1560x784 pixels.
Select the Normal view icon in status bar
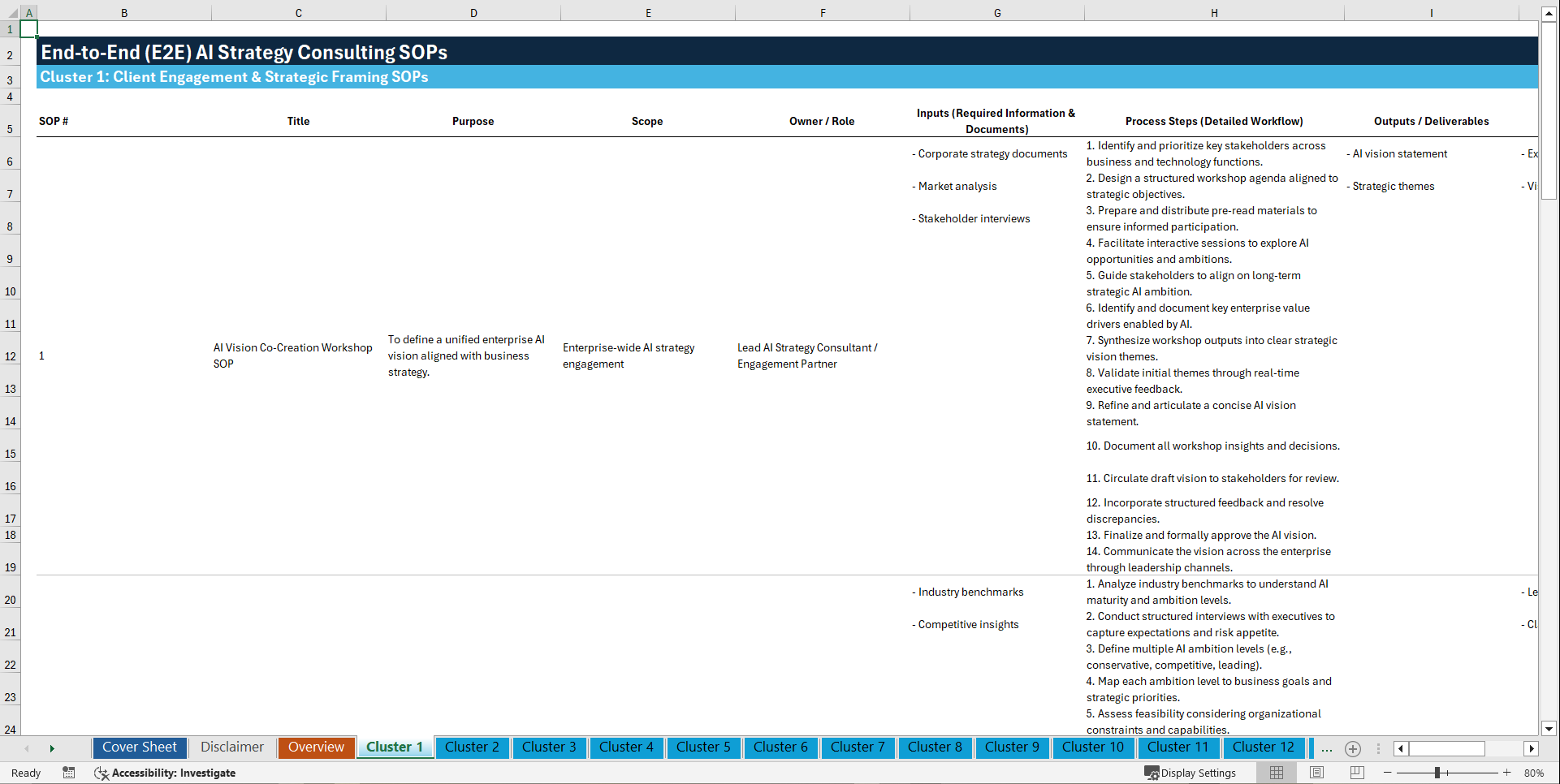[x=1276, y=773]
